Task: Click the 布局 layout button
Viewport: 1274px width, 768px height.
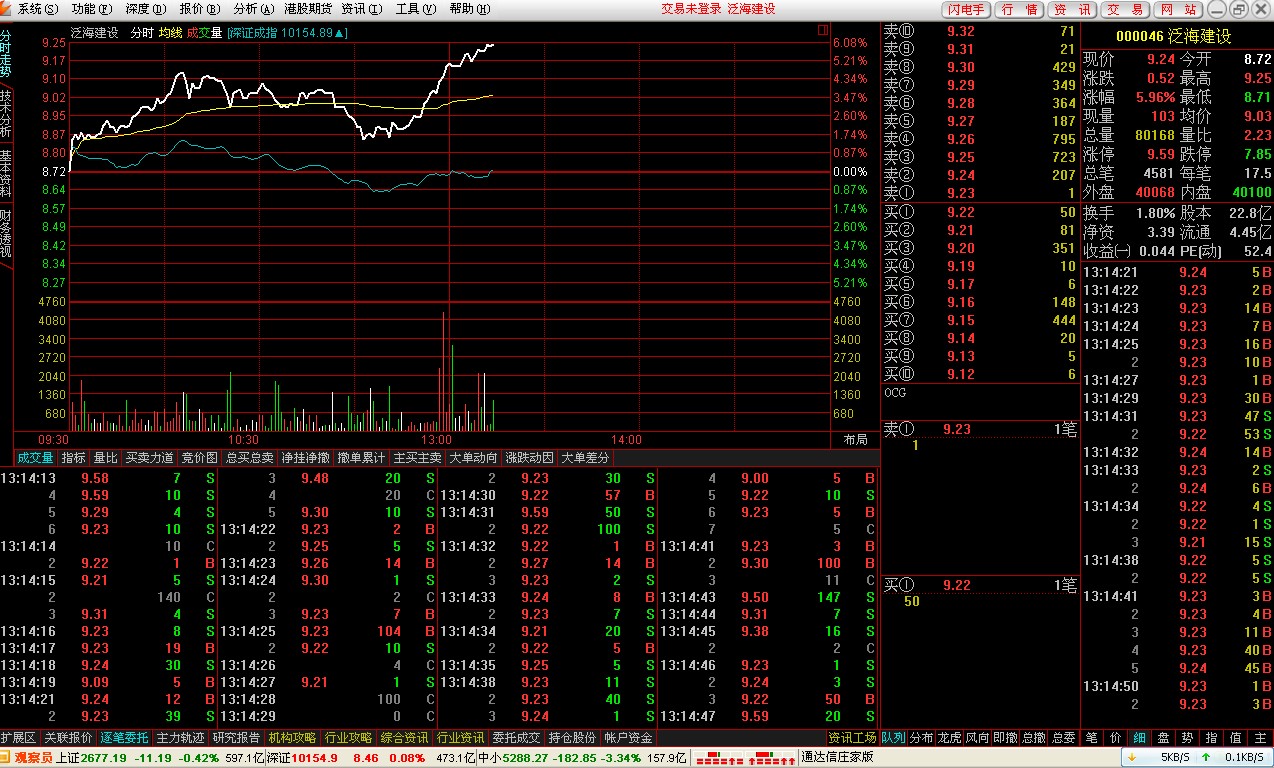Action: (x=855, y=439)
